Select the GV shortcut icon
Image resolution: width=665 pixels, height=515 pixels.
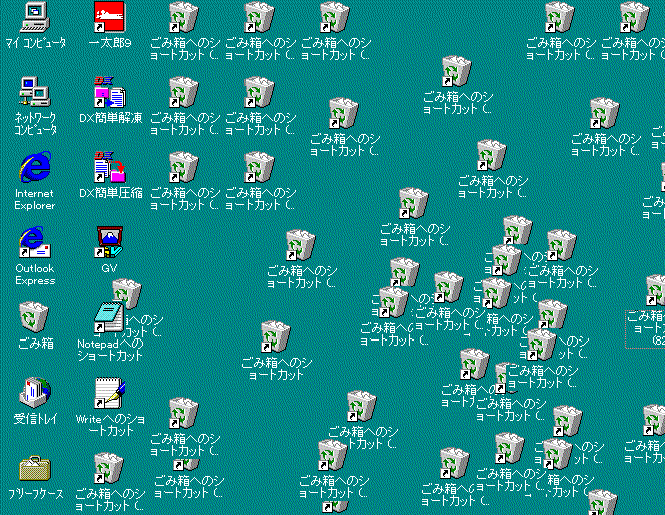click(109, 242)
